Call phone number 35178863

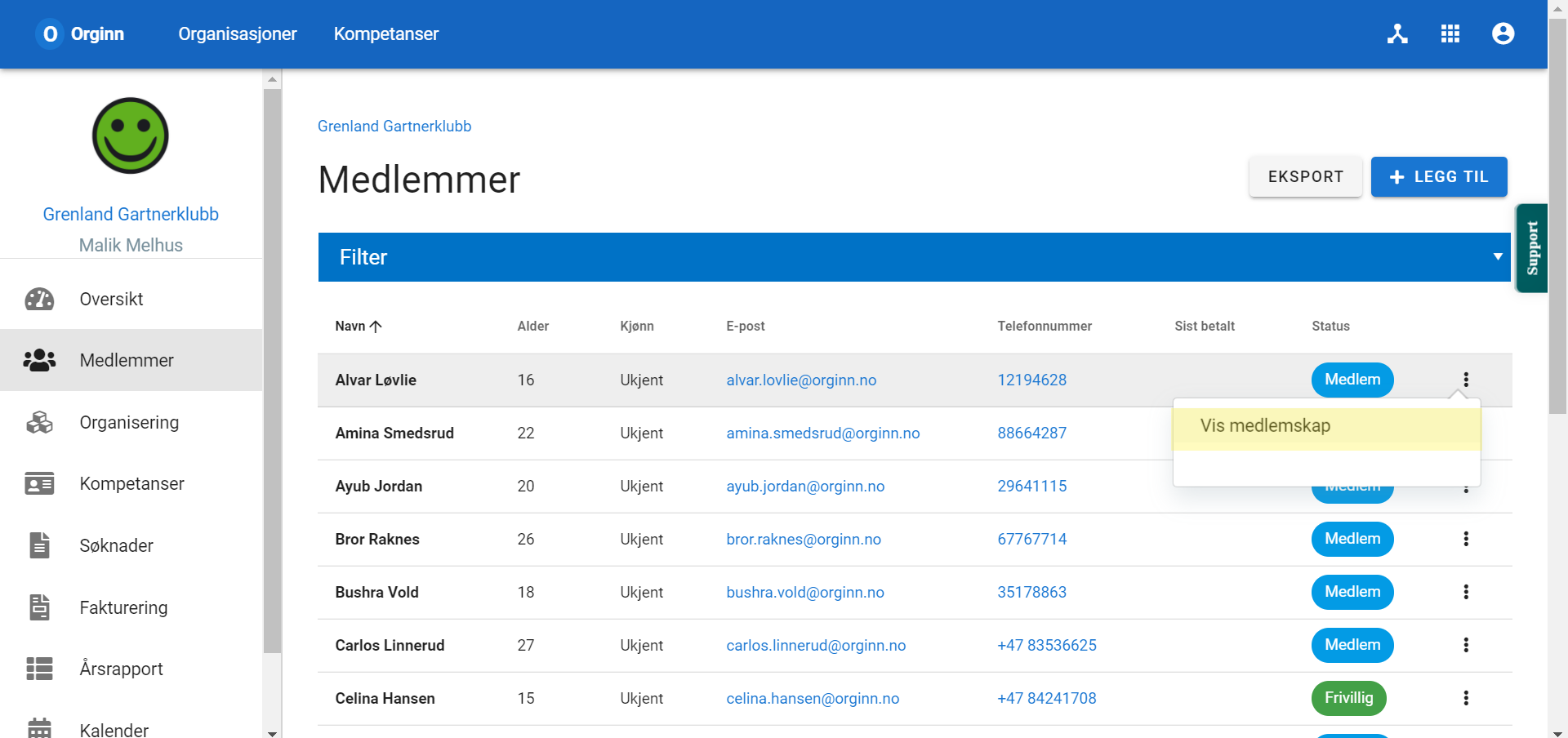(1032, 592)
